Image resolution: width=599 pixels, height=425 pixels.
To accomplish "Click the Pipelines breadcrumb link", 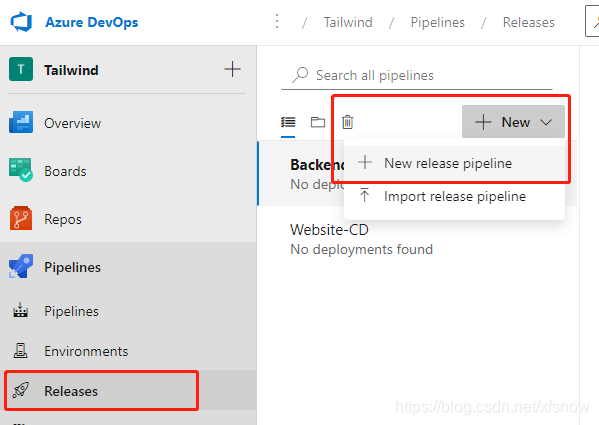I will (437, 22).
